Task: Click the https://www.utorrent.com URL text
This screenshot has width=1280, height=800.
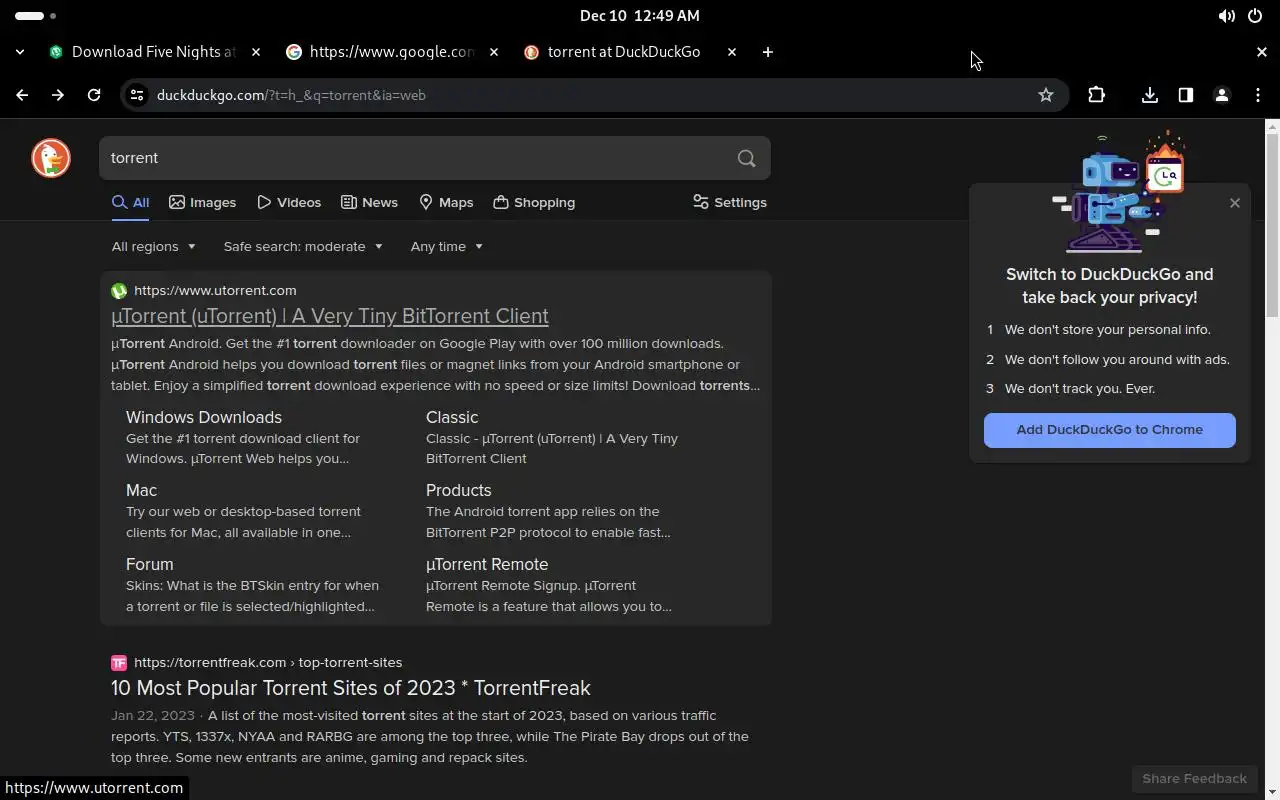Action: [215, 291]
